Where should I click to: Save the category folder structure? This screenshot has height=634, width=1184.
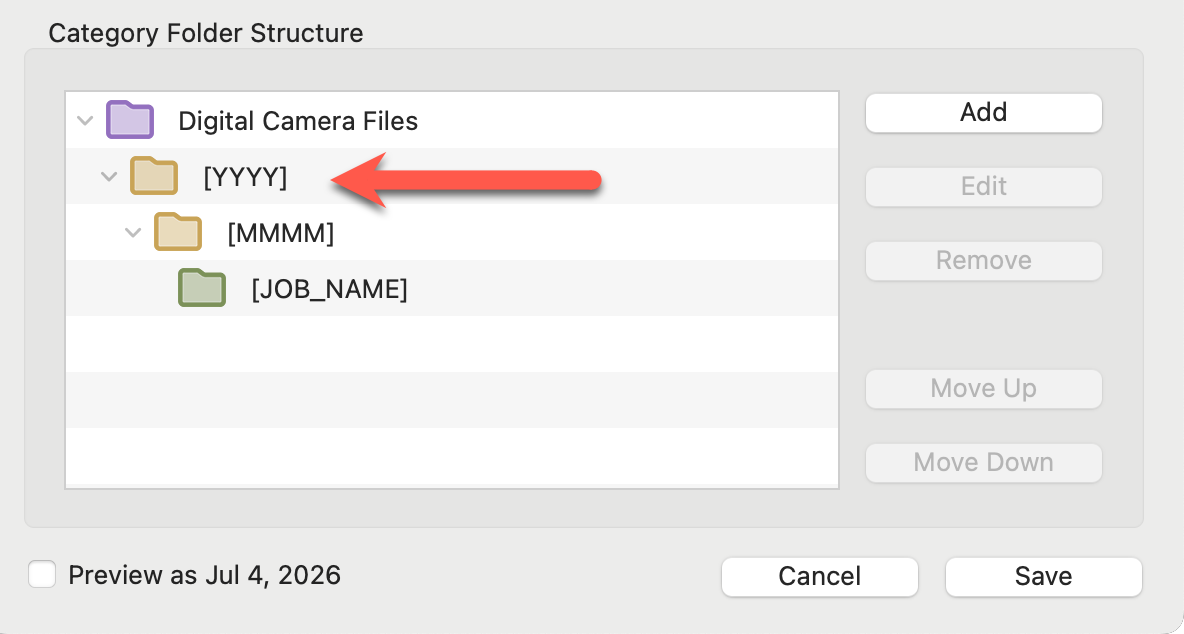pos(1043,576)
